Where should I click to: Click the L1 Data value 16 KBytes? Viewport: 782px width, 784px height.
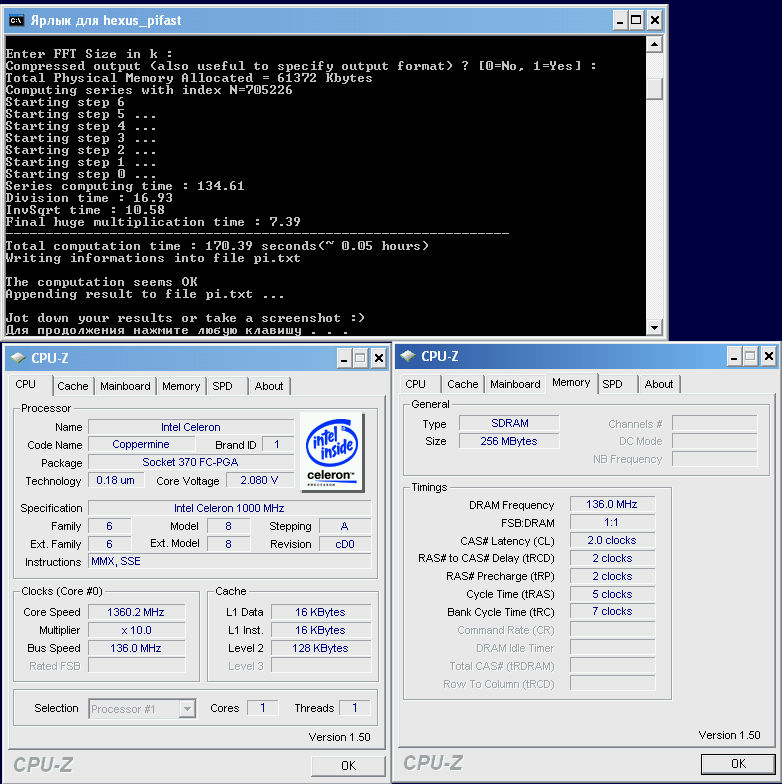coord(320,612)
